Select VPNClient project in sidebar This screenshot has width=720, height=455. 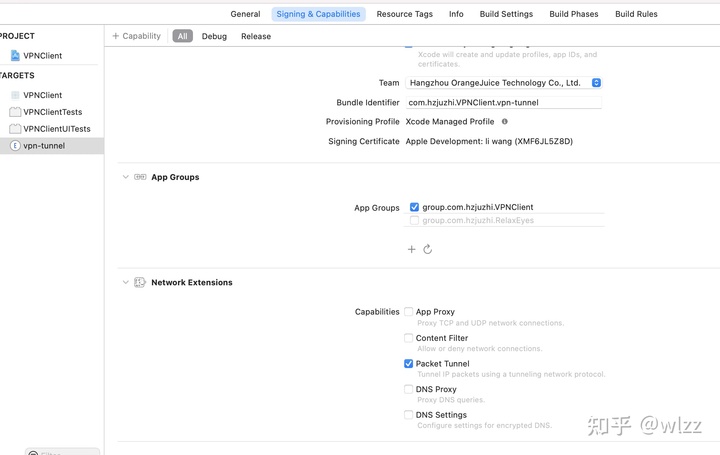coord(43,56)
